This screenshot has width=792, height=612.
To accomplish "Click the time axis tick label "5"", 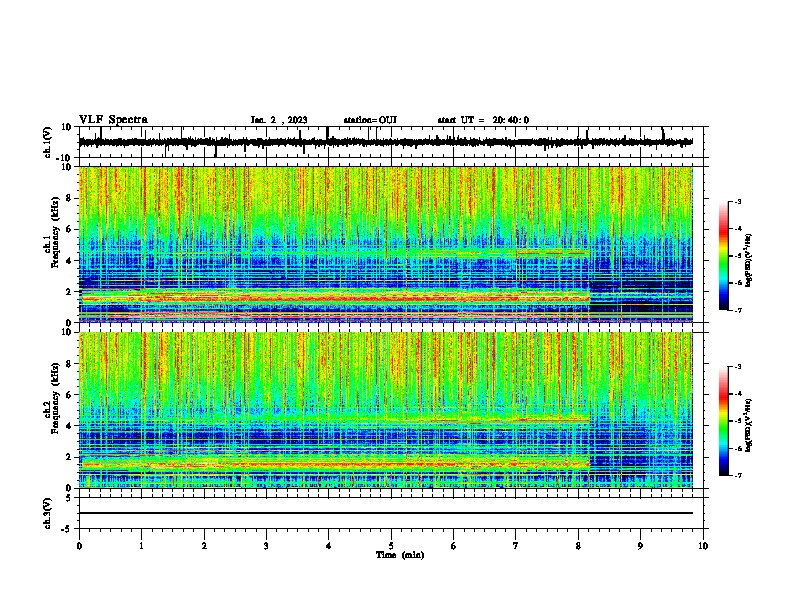I will (x=391, y=546).
